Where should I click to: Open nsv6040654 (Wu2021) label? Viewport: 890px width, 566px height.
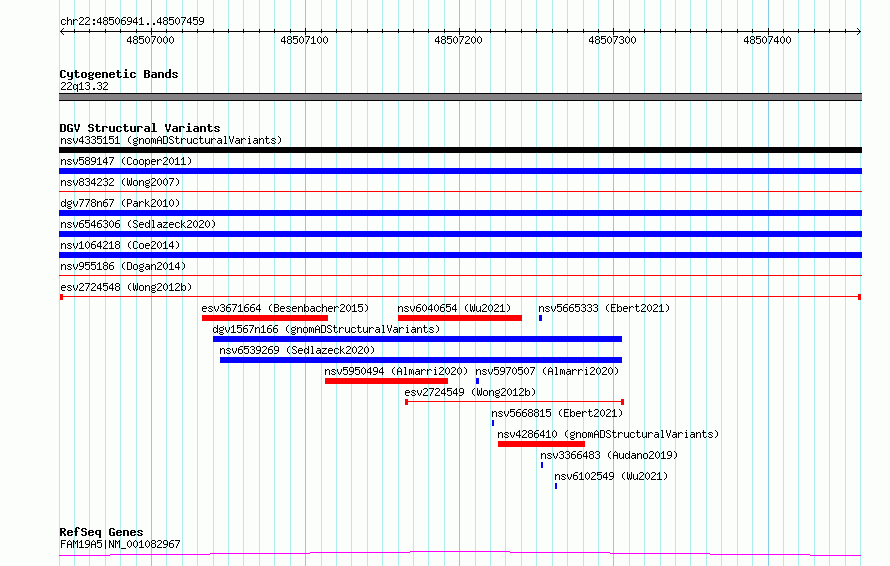454,308
